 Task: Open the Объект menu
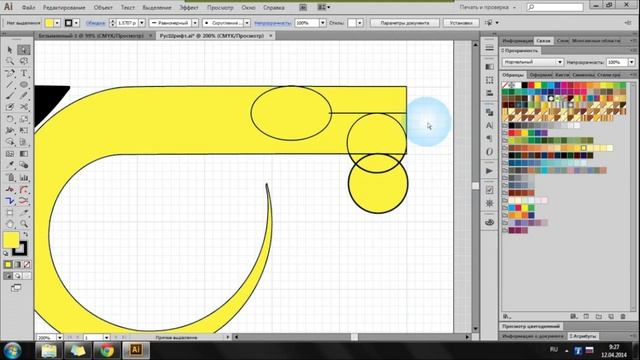(103, 7)
